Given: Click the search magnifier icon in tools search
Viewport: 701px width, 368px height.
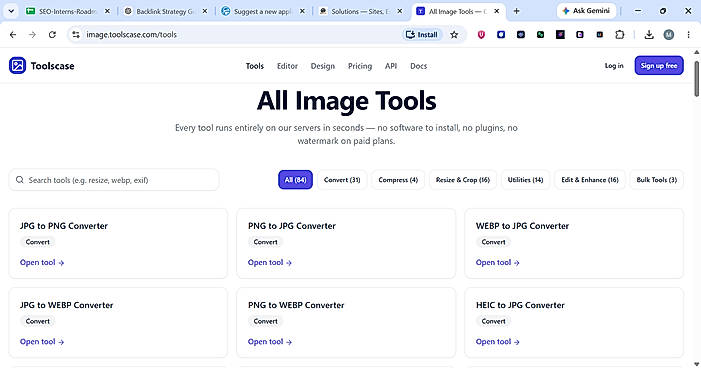Looking at the screenshot, I should (x=20, y=180).
